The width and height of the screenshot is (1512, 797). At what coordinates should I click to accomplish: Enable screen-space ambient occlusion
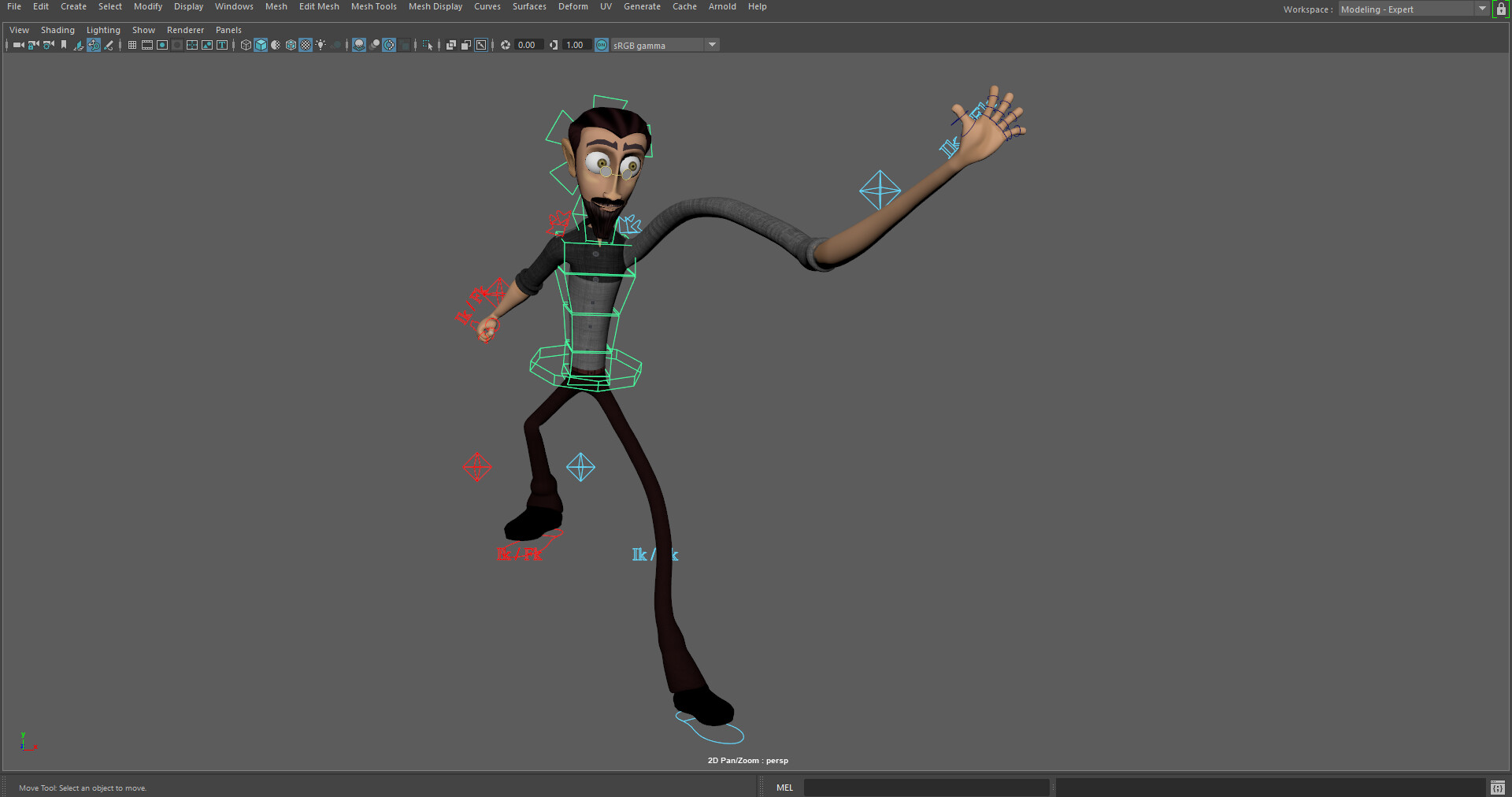pos(375,45)
